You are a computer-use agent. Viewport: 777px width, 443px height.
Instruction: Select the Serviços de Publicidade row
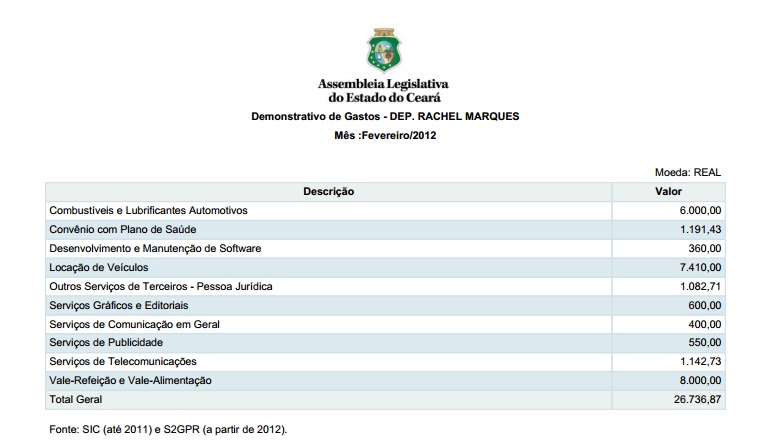pyautogui.click(x=105, y=343)
